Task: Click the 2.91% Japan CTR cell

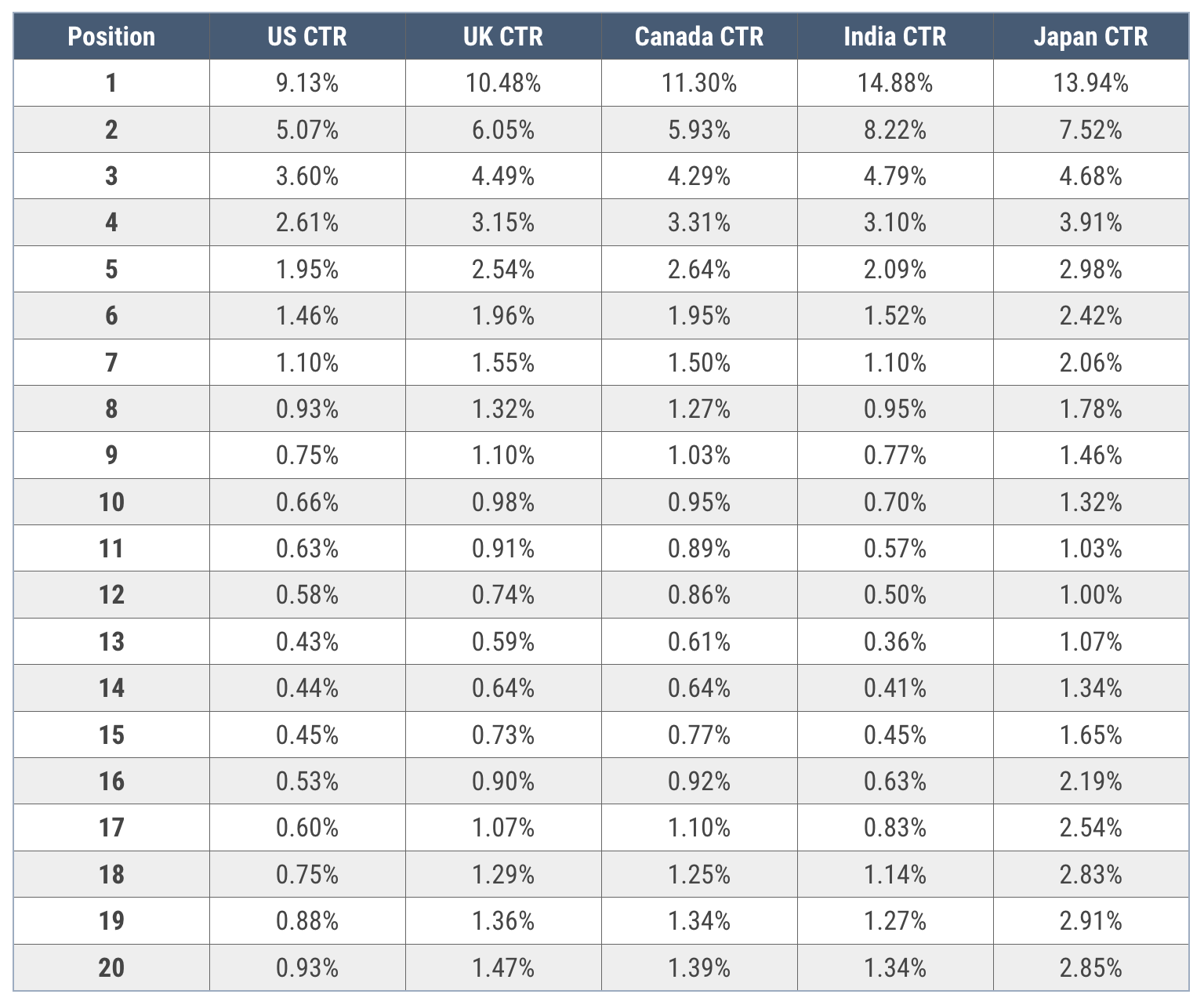Action: [x=1090, y=921]
